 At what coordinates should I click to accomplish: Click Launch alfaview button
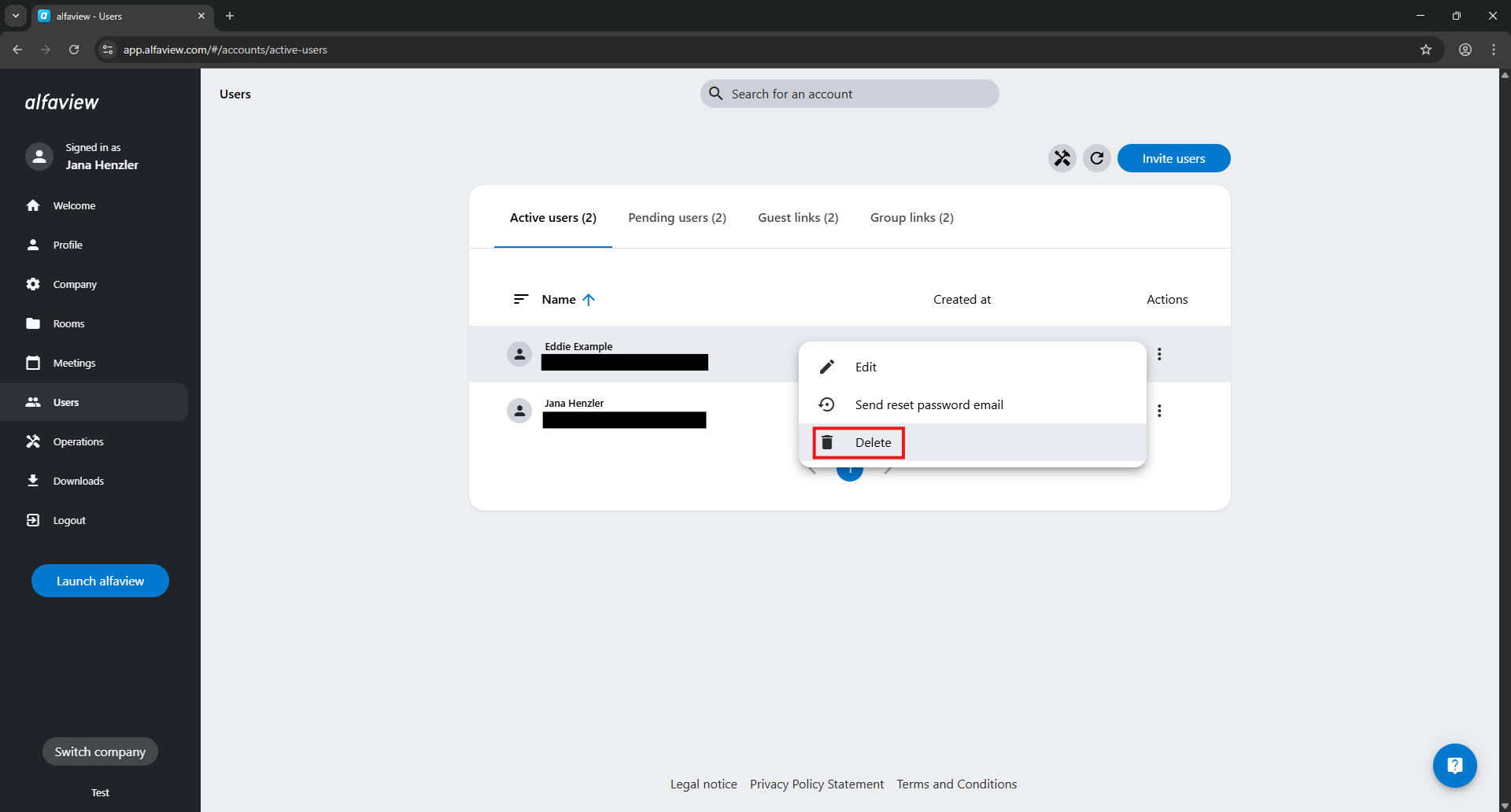tap(100, 581)
